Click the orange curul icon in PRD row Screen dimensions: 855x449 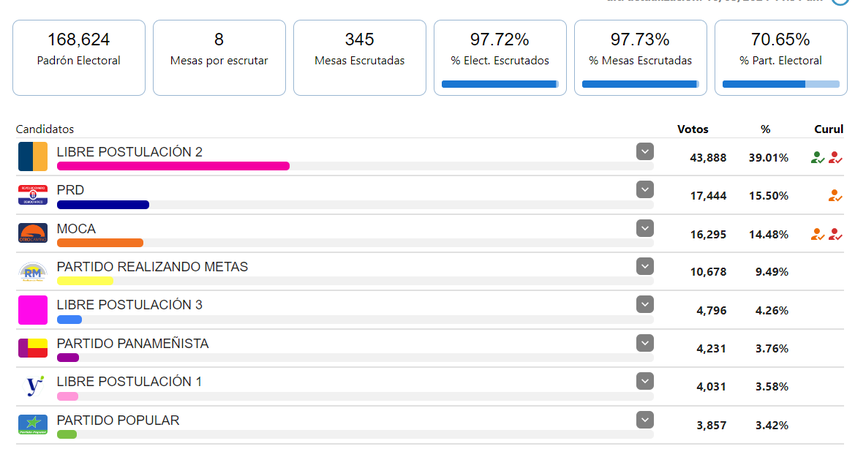click(x=835, y=196)
